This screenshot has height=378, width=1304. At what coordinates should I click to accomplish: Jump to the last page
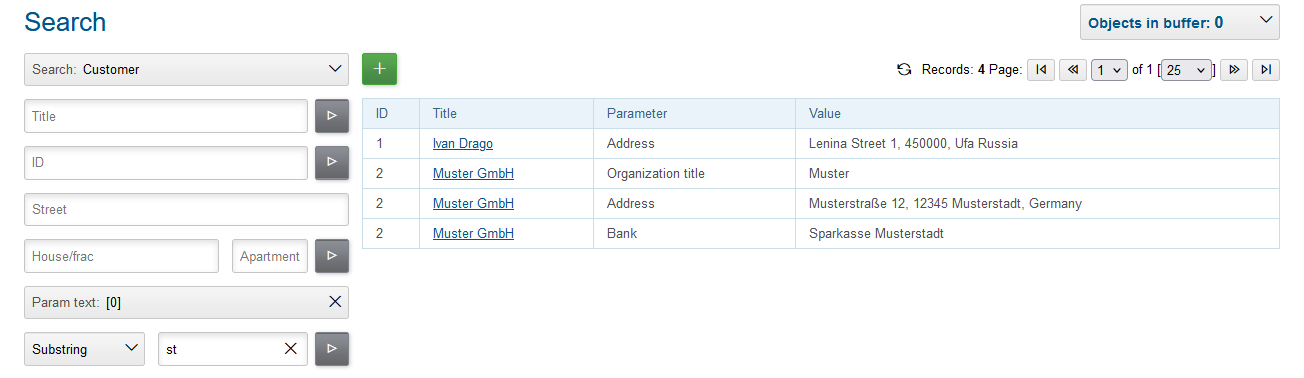tap(1266, 70)
